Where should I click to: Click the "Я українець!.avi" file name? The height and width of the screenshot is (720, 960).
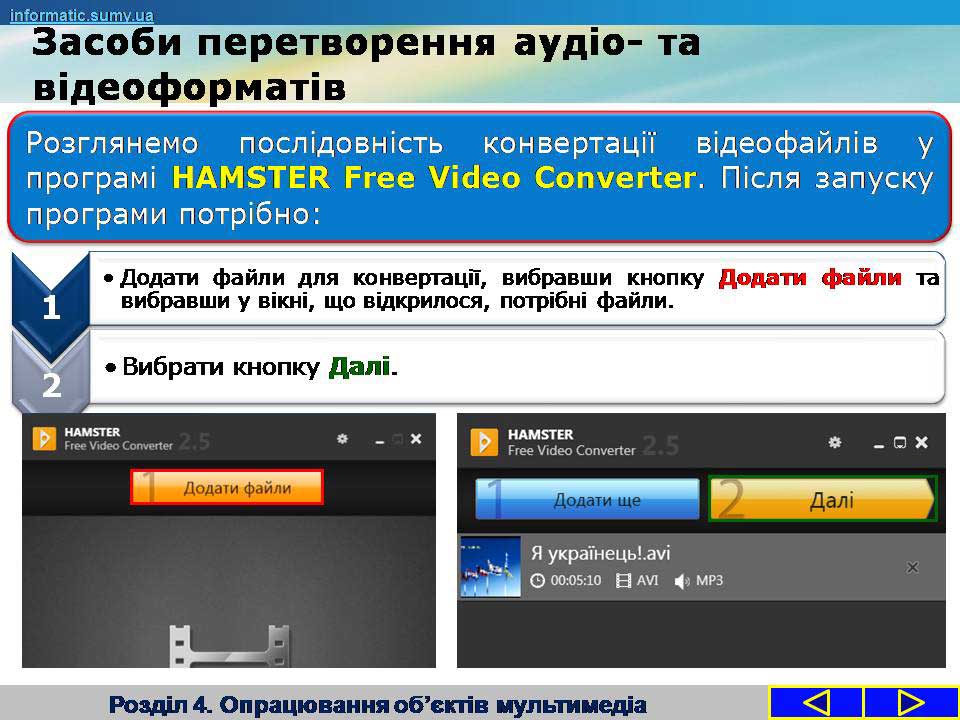point(600,553)
